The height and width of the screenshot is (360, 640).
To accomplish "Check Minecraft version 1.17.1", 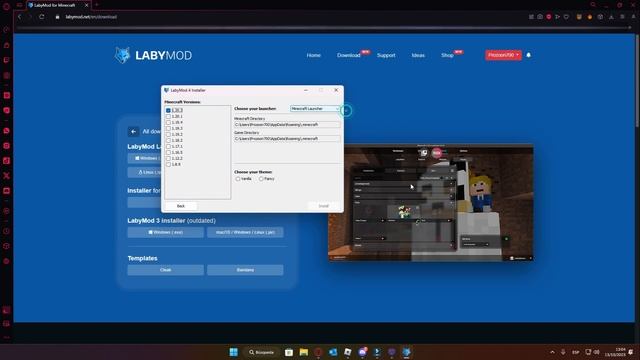I will pos(168,146).
